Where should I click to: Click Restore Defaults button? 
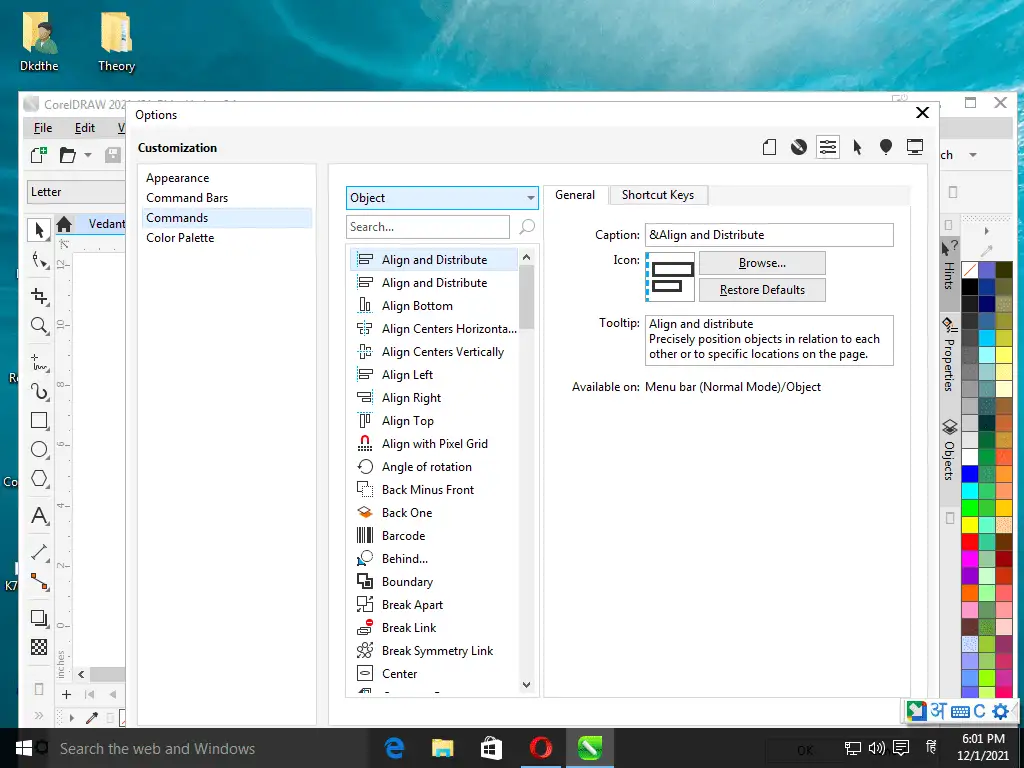pos(762,290)
